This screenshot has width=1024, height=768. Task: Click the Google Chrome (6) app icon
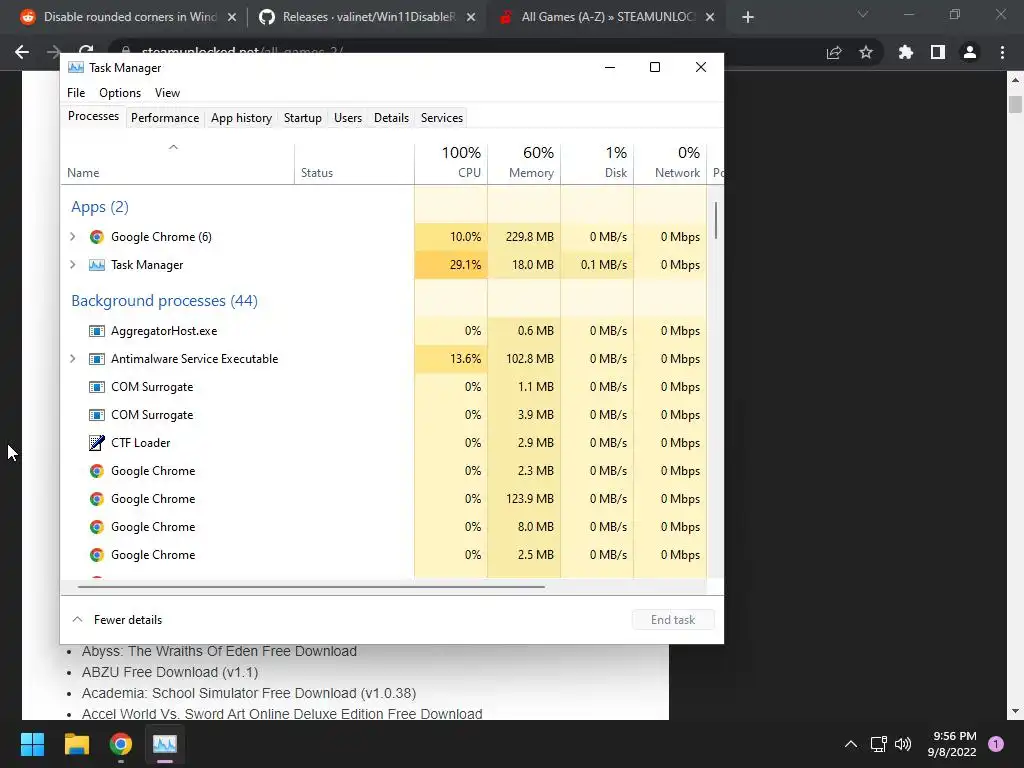pyautogui.click(x=97, y=236)
